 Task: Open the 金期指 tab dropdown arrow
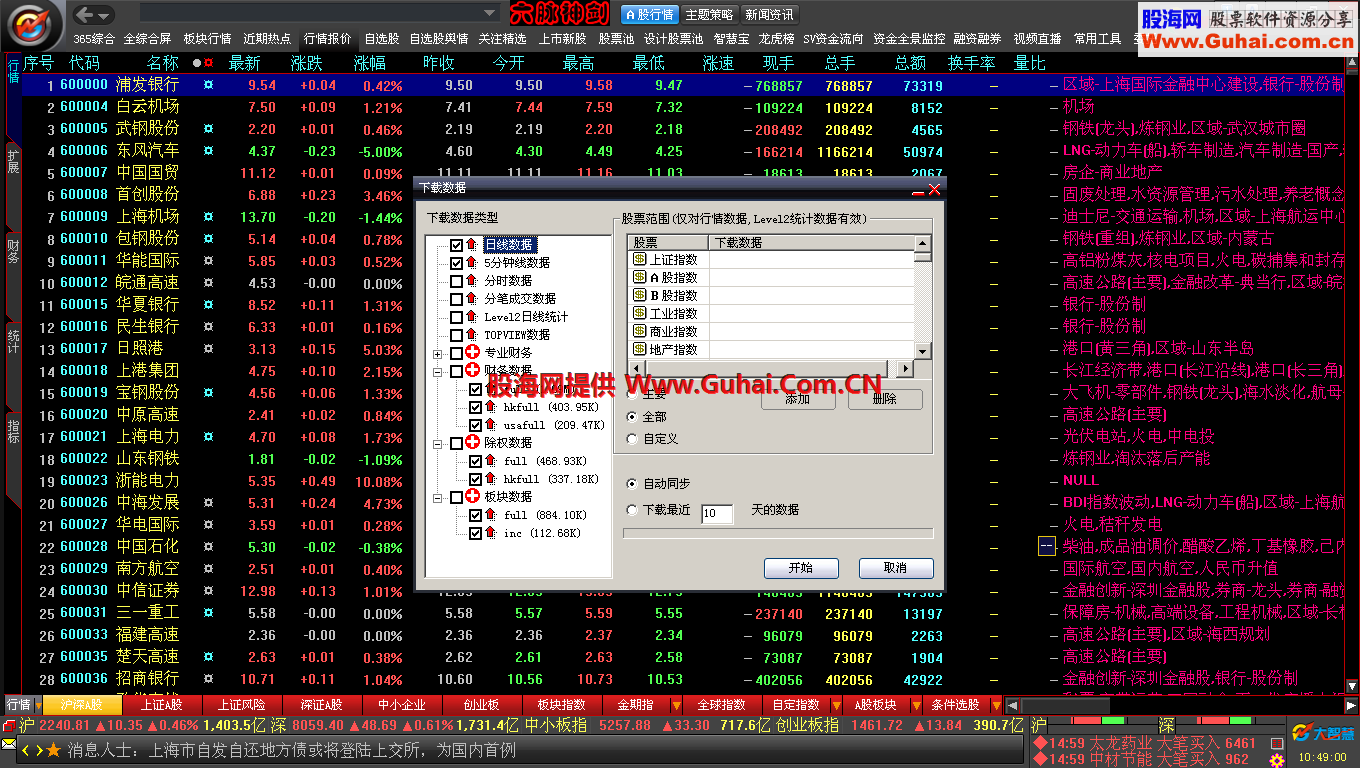coord(677,706)
